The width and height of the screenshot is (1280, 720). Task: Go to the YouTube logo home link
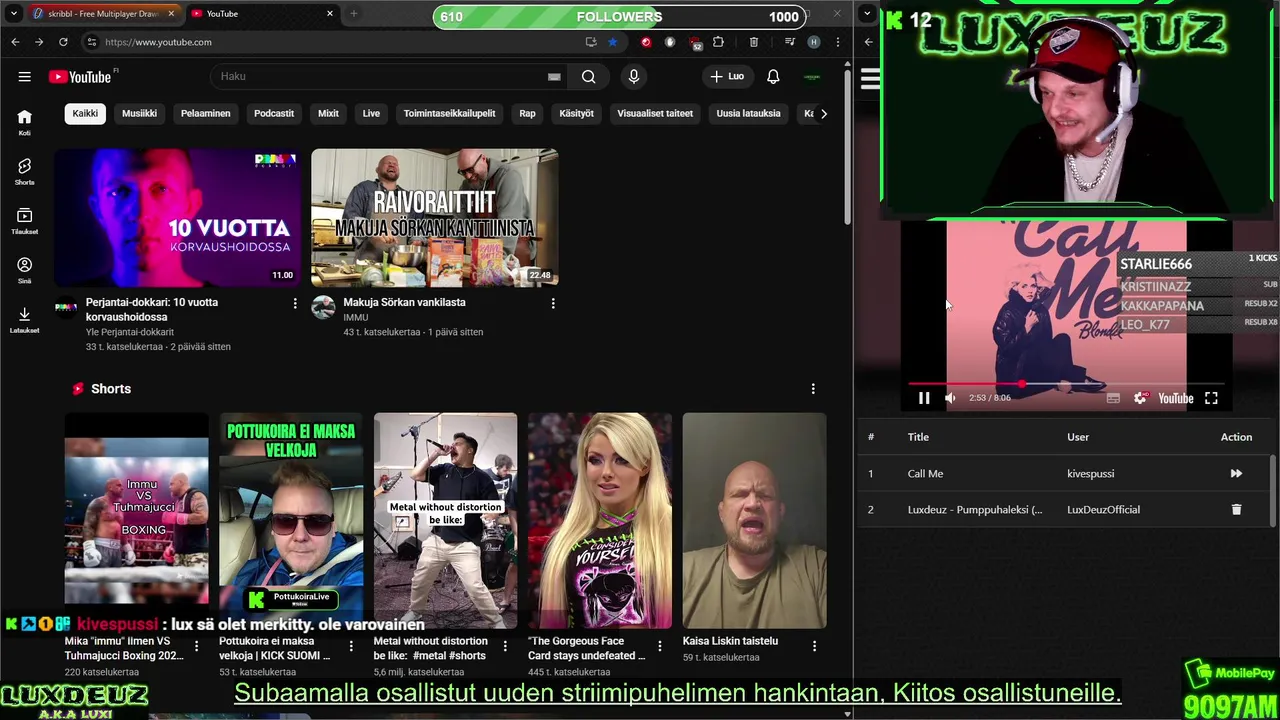click(x=80, y=77)
